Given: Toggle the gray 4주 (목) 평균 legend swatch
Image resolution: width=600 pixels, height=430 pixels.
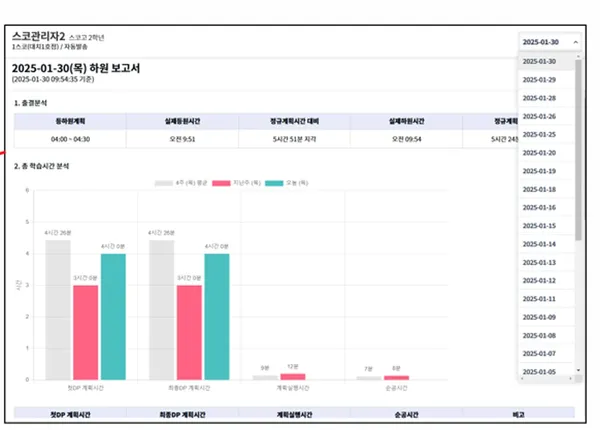Looking at the screenshot, I should click(164, 183).
